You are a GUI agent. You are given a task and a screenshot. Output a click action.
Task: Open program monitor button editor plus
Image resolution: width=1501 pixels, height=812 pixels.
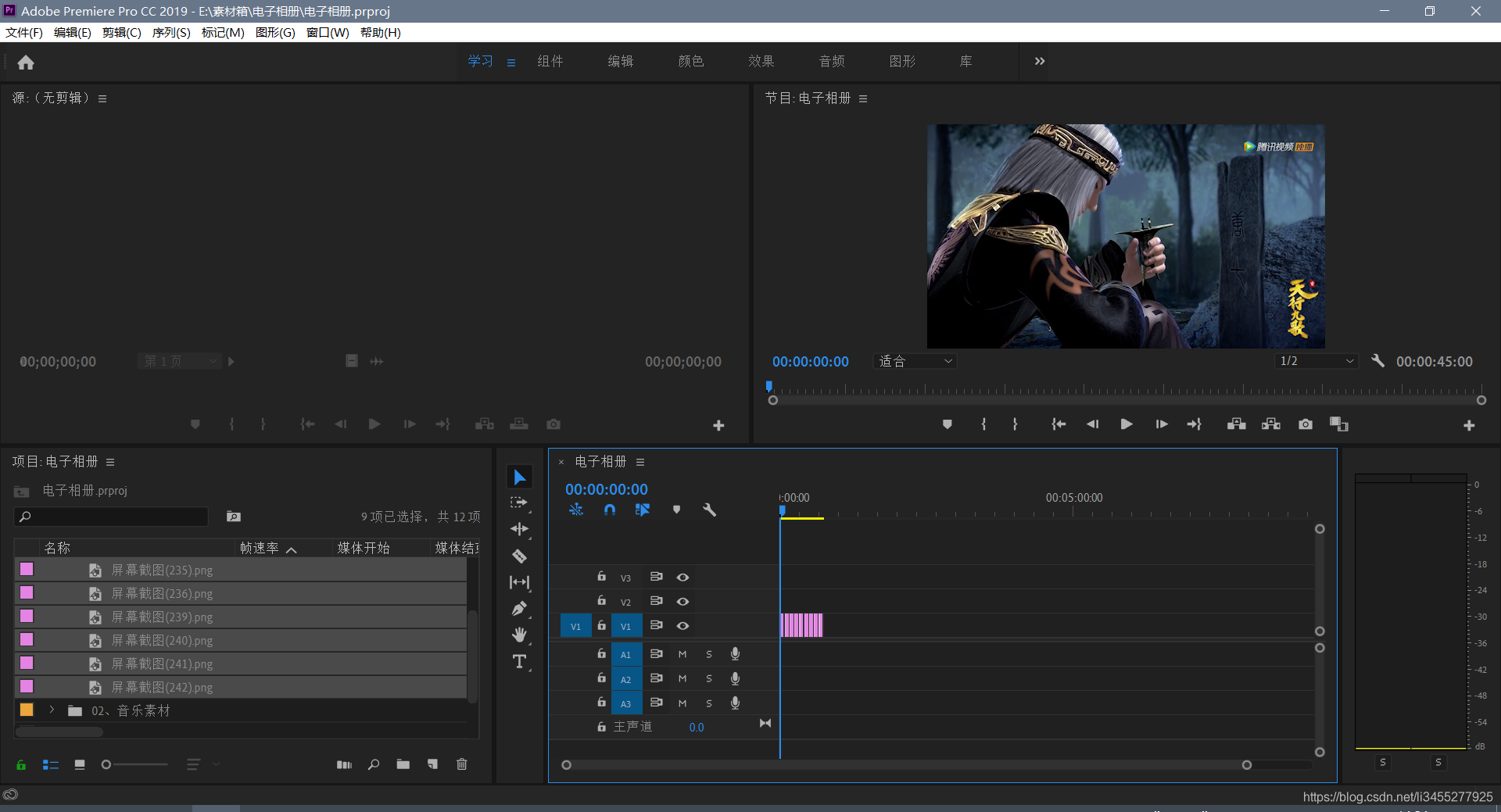(1469, 425)
